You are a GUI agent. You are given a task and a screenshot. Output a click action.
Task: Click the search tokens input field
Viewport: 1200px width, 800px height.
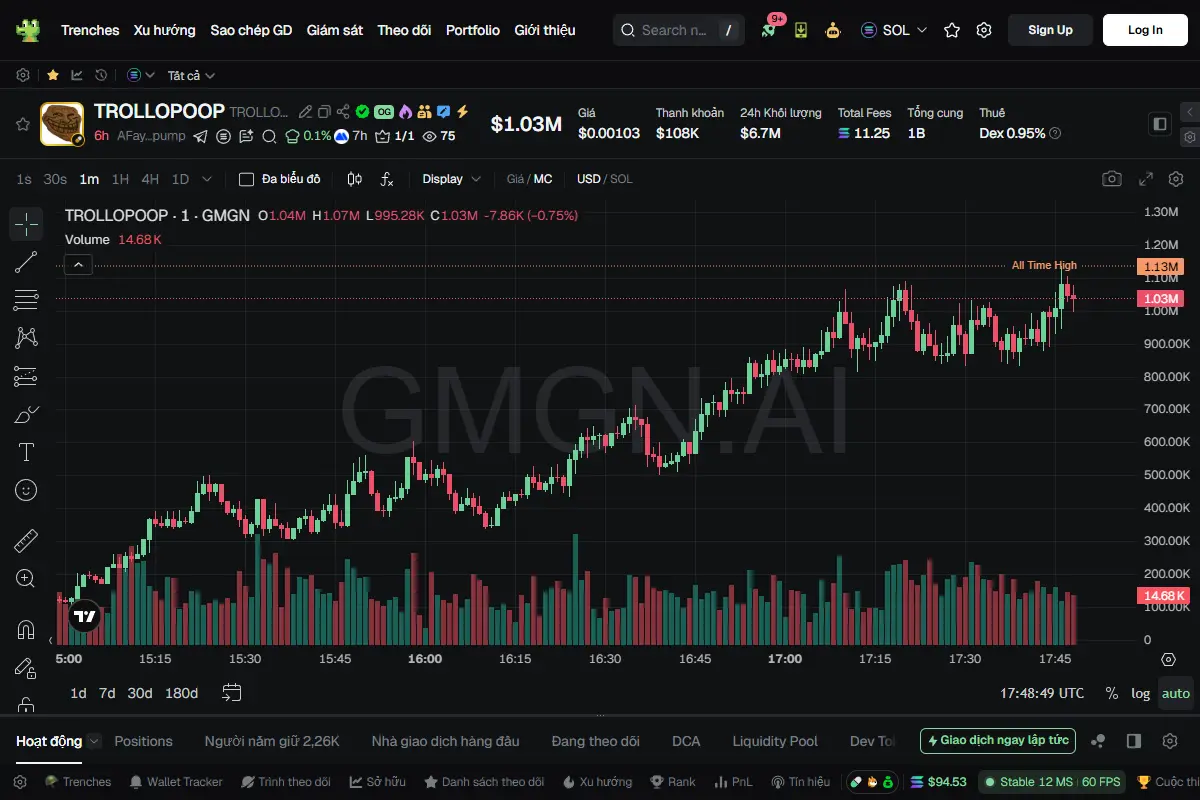pos(679,30)
